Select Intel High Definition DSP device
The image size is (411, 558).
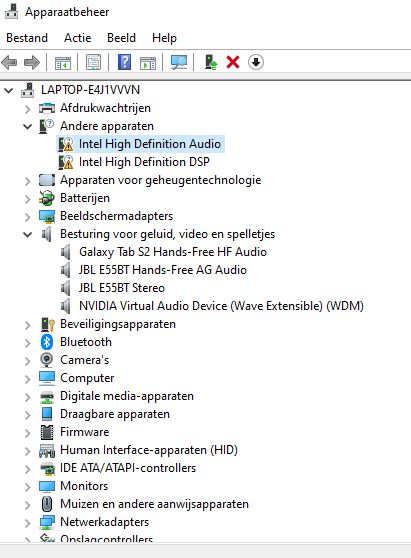[x=144, y=162]
